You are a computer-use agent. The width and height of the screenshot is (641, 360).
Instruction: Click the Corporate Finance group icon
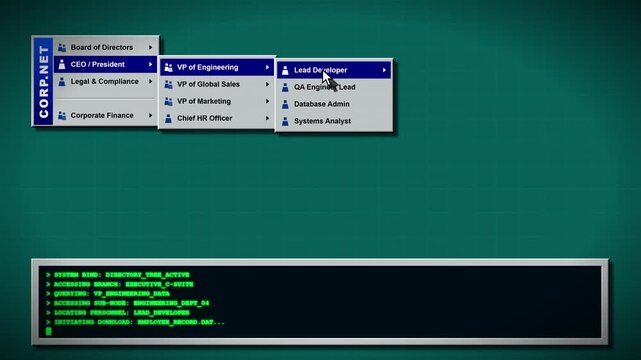pyautogui.click(x=62, y=116)
